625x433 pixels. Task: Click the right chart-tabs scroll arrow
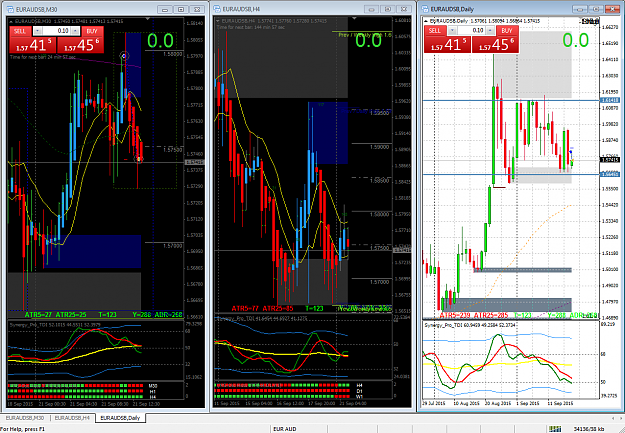click(620, 418)
